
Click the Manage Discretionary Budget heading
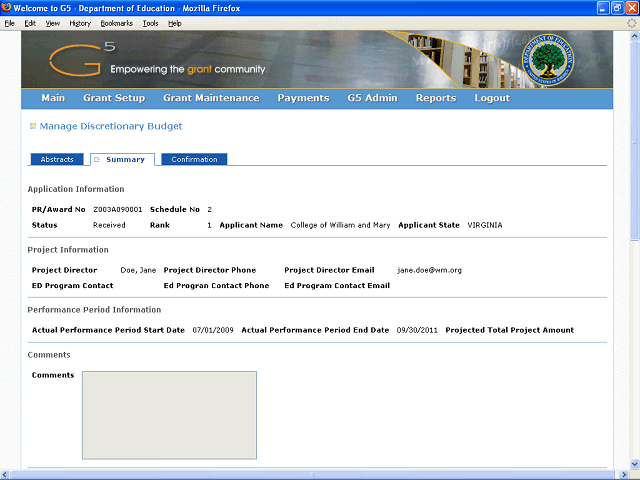[111, 126]
